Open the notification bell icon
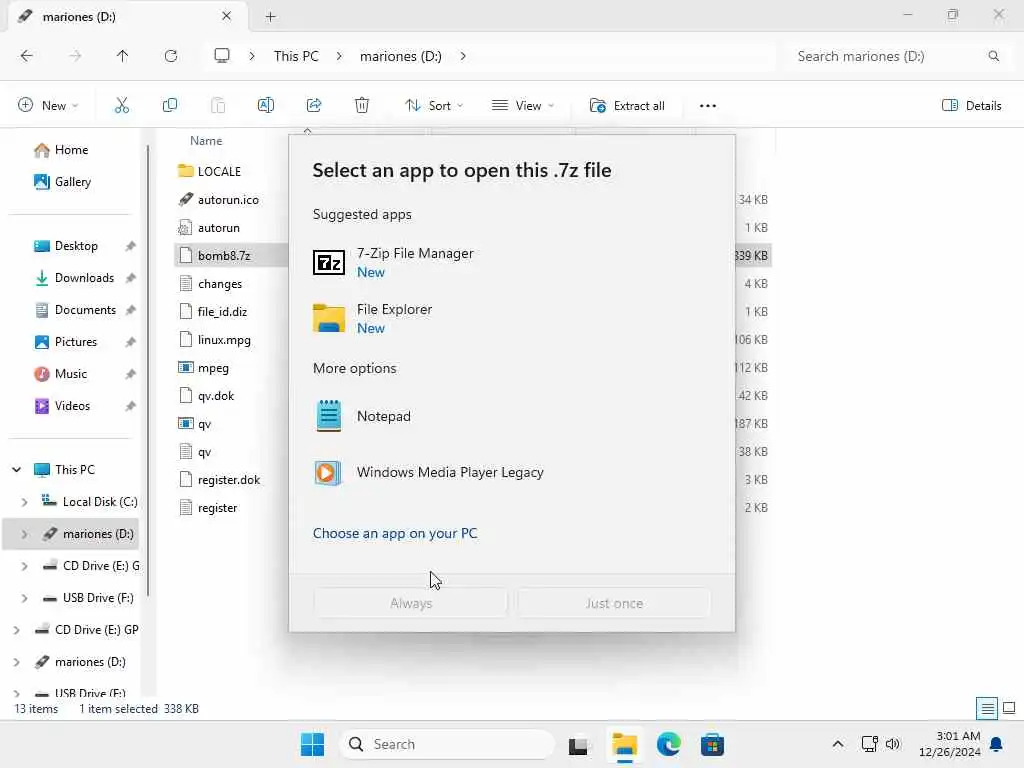 coord(997,744)
